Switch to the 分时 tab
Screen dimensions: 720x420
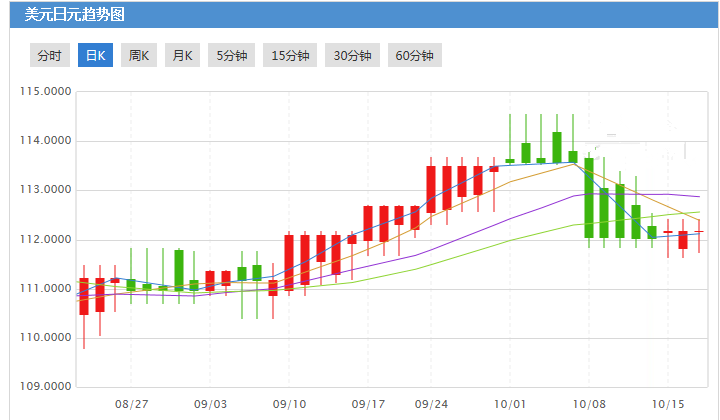(x=49, y=56)
